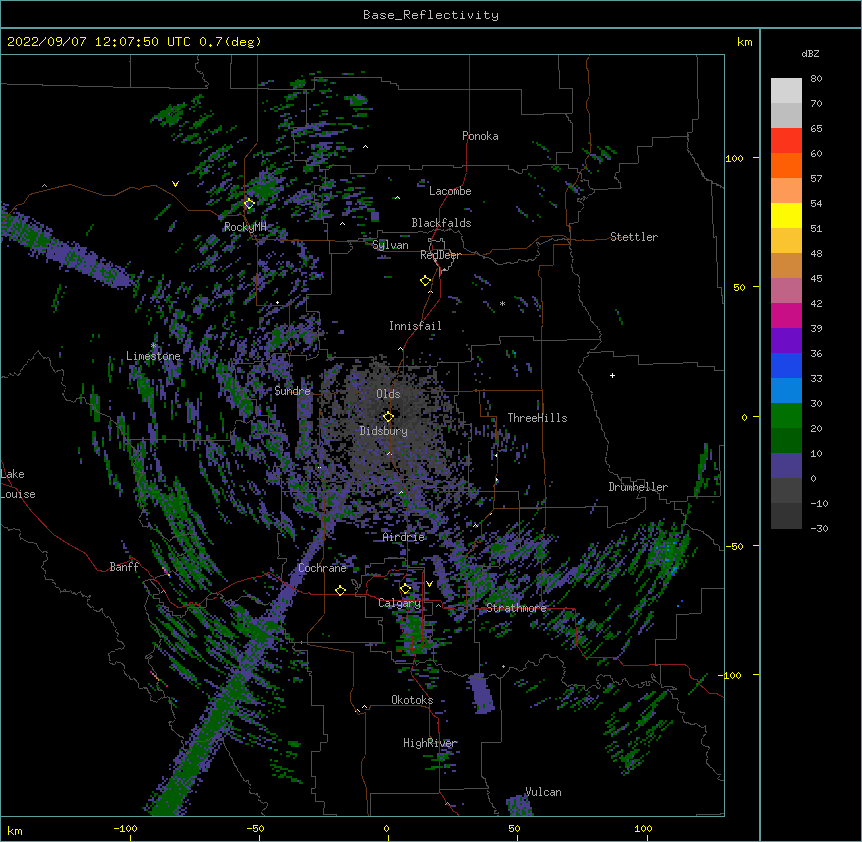The width and height of the screenshot is (862, 842).
Task: Click the Cochrane label
Action: [322, 568]
